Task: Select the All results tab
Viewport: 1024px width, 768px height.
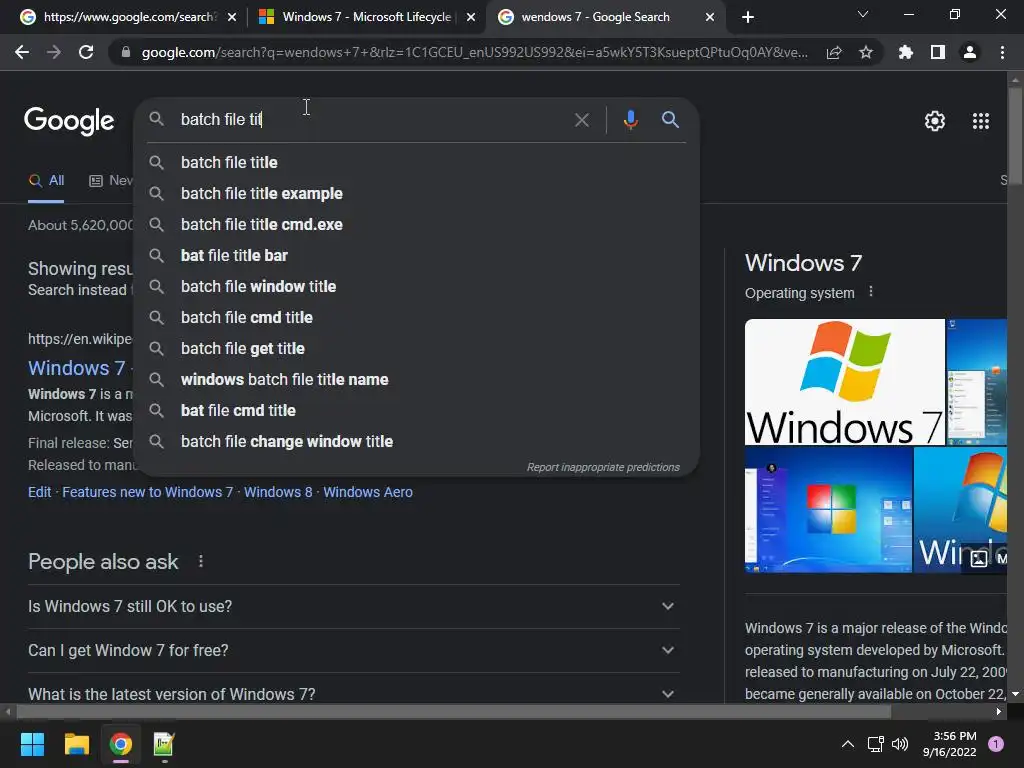Action: [46, 180]
